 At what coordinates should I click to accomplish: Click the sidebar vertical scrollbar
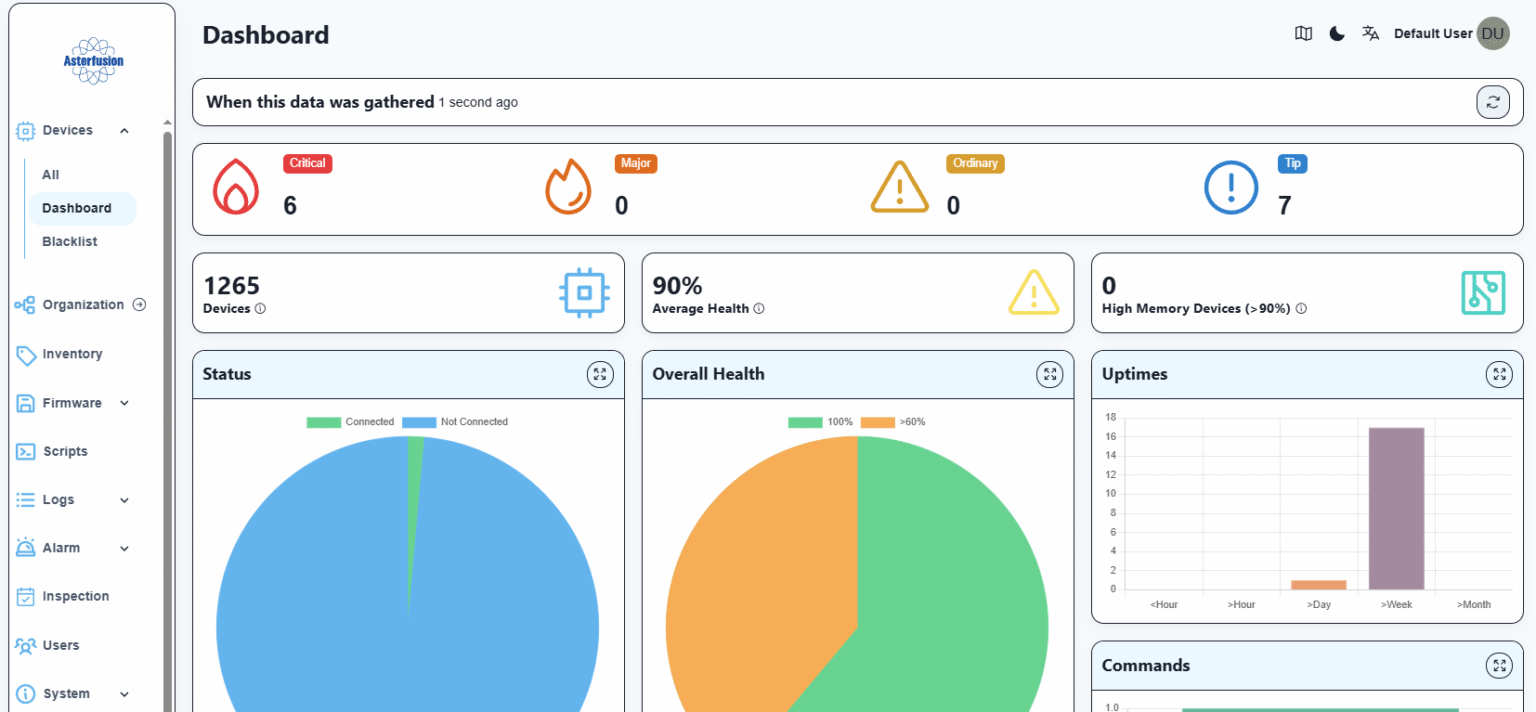167,420
